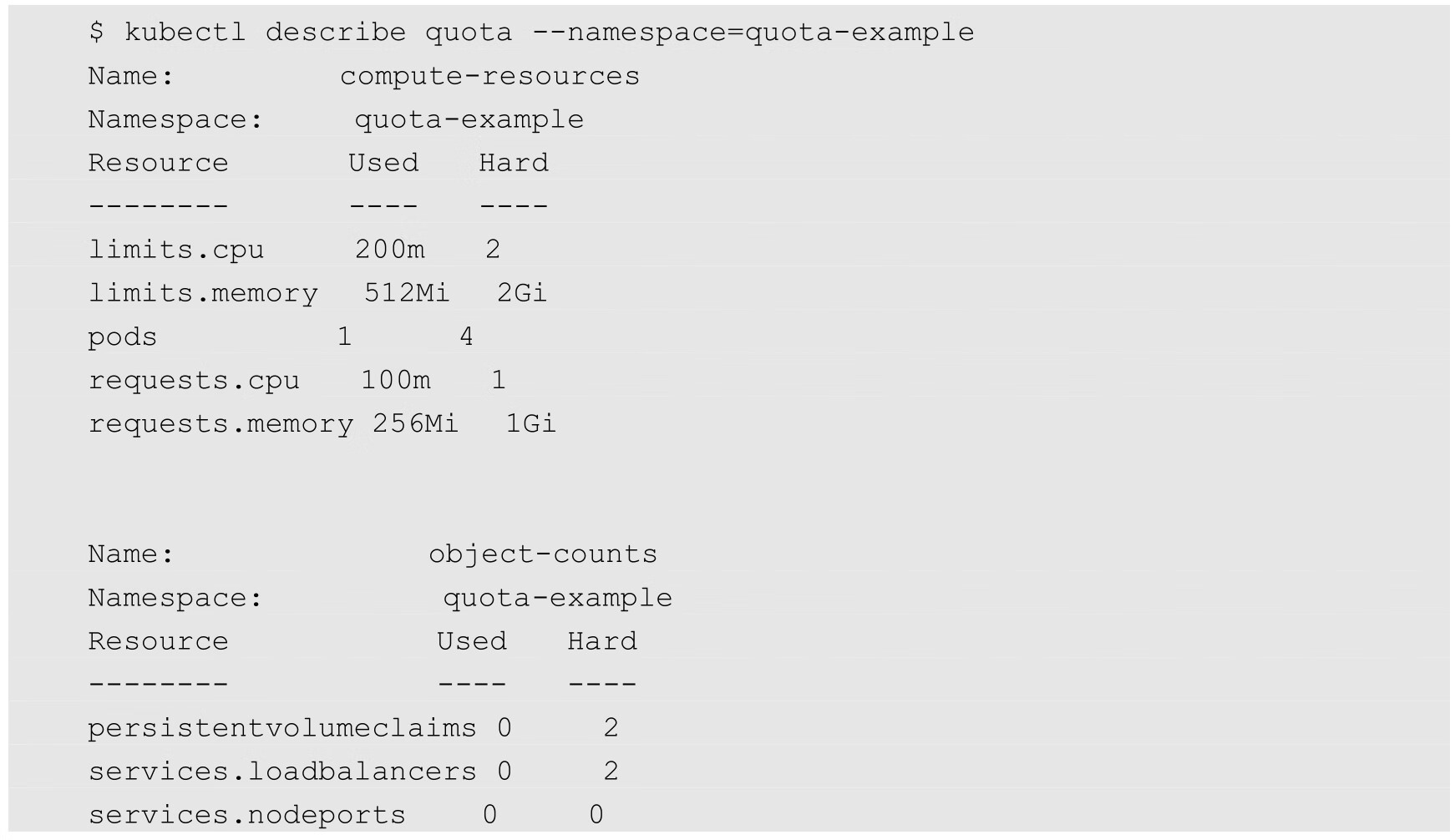
Task: Click the Hard column header under object-counts
Action: pyautogui.click(x=602, y=641)
